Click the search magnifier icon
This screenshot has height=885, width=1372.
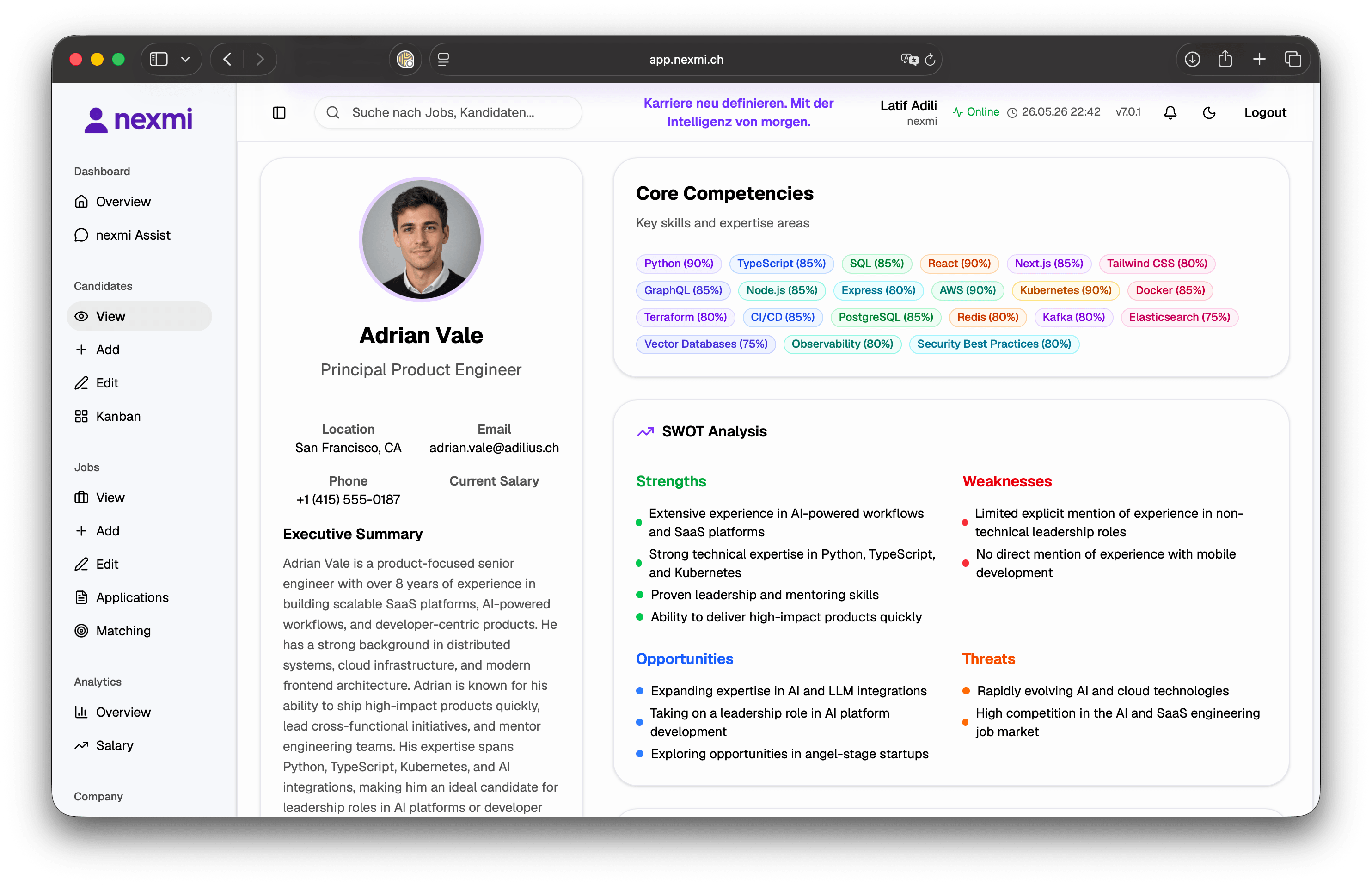(x=333, y=113)
